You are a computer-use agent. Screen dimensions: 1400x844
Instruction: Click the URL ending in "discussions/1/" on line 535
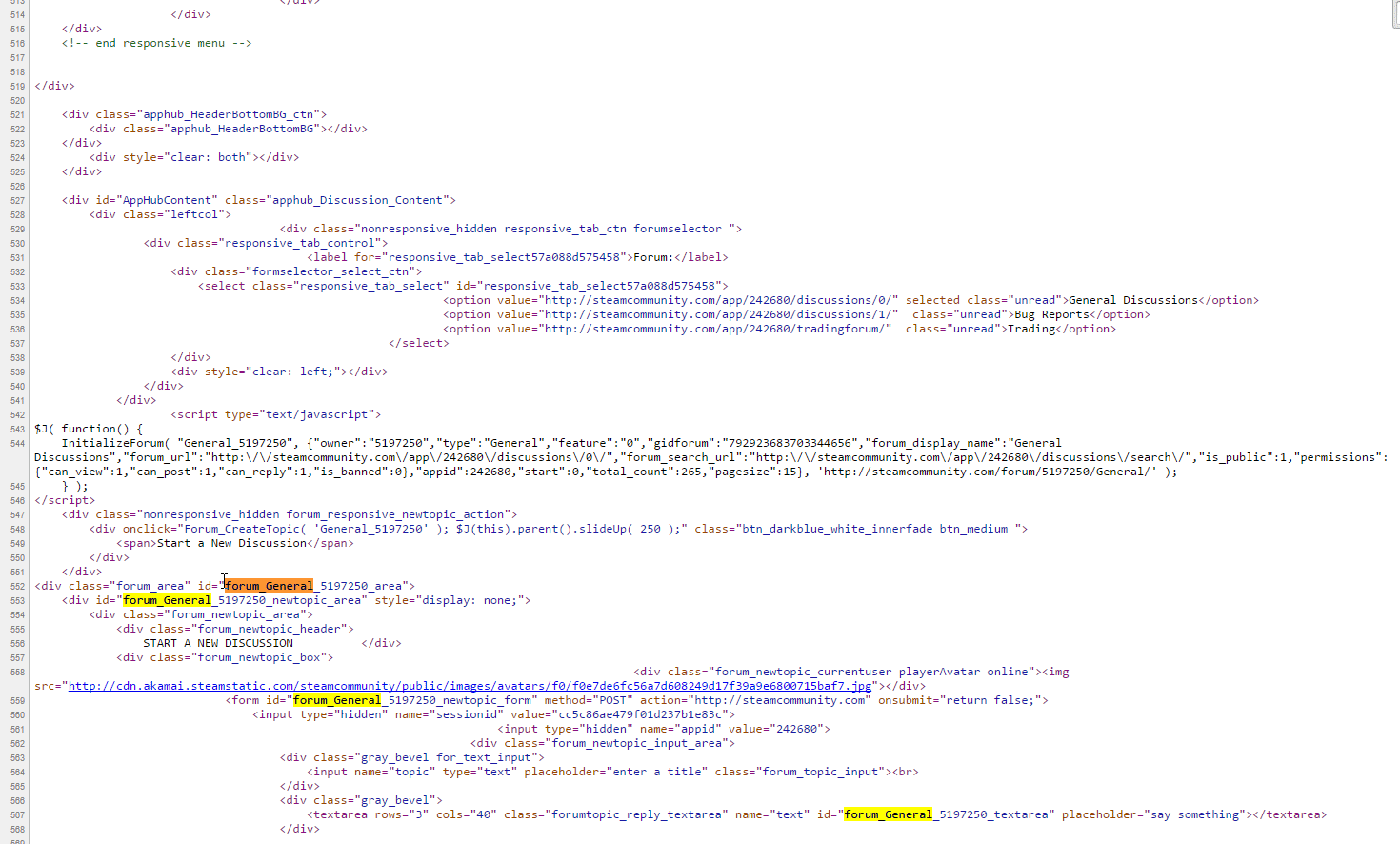[x=718, y=314]
